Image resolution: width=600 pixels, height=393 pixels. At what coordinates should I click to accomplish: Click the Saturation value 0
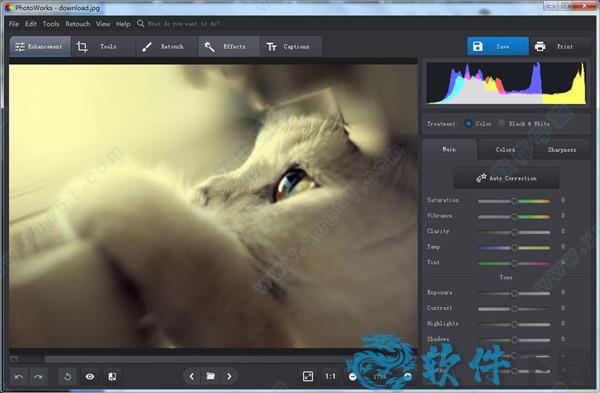(x=563, y=200)
